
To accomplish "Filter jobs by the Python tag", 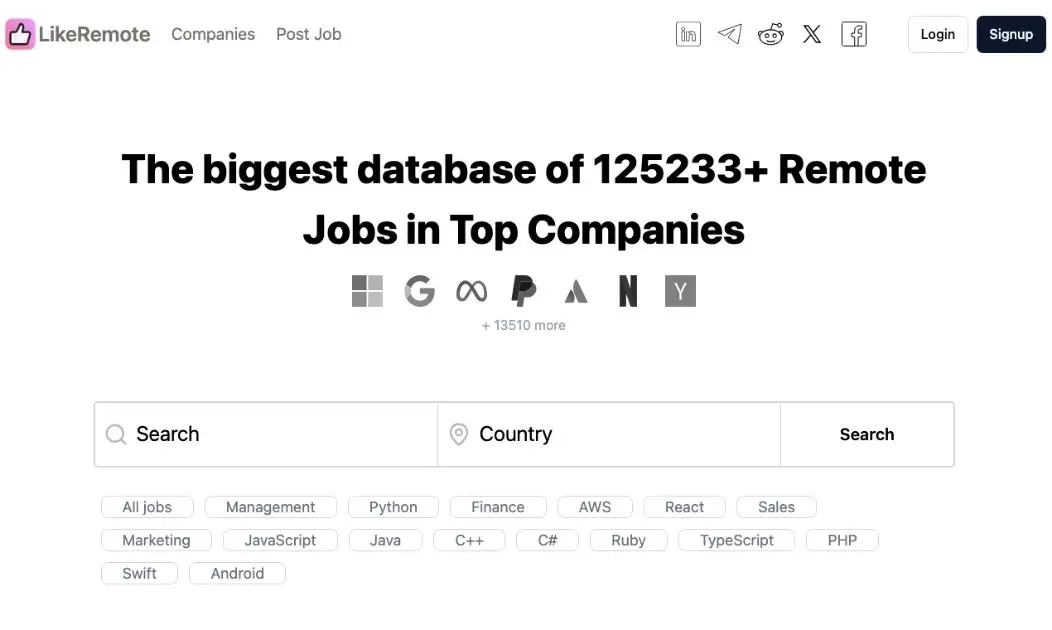I will (x=393, y=506).
